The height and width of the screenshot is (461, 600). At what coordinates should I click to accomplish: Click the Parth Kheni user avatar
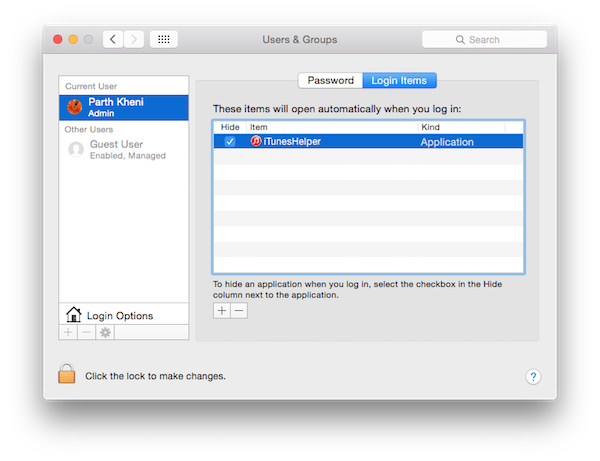coord(75,107)
